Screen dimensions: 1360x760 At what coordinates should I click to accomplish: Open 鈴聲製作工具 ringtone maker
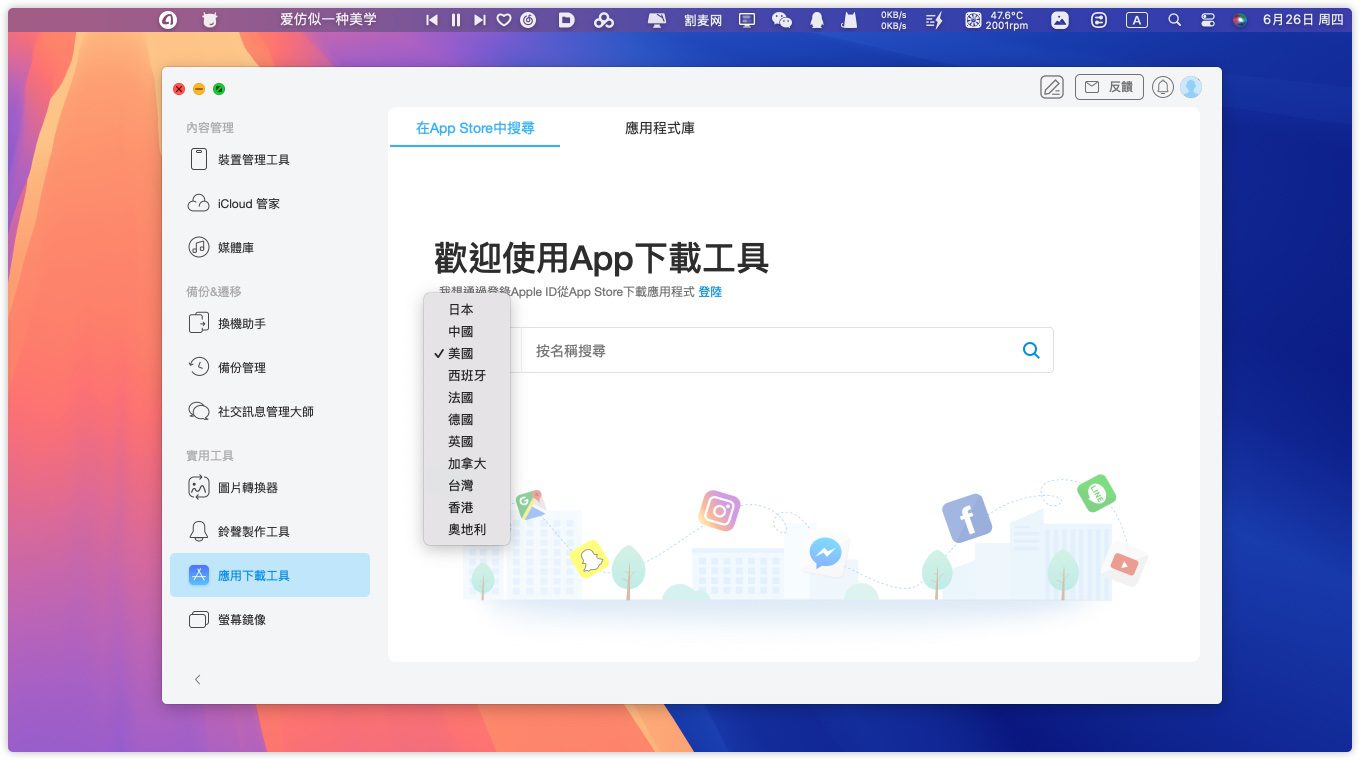[x=253, y=532]
